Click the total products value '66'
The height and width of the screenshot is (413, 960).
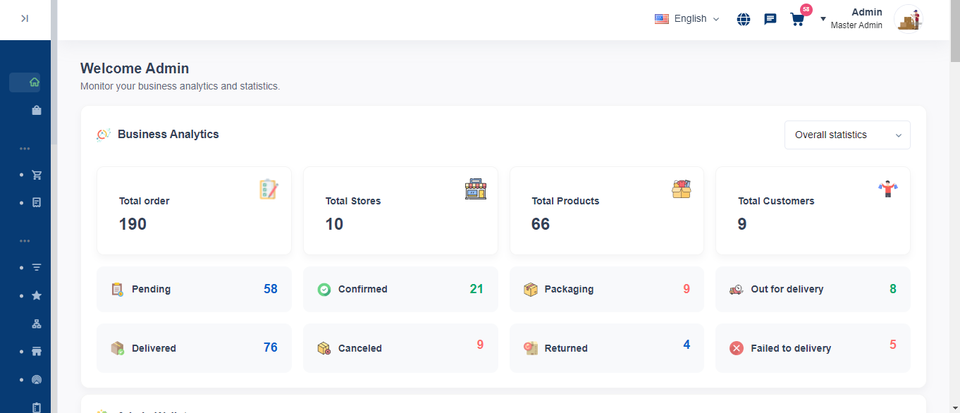[541, 224]
